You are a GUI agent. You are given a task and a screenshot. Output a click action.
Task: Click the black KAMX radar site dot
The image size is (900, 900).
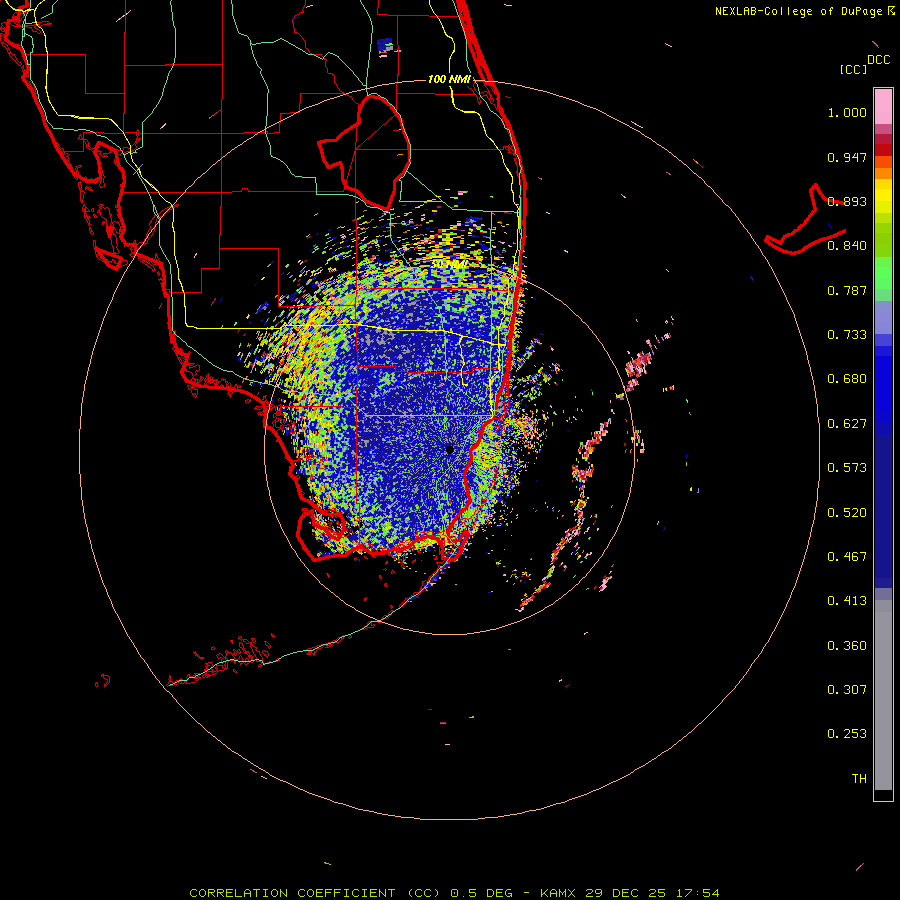click(x=450, y=450)
